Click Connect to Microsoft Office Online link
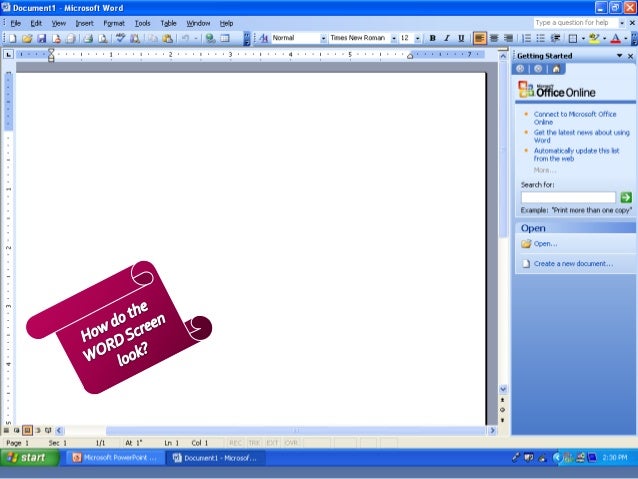 click(575, 118)
